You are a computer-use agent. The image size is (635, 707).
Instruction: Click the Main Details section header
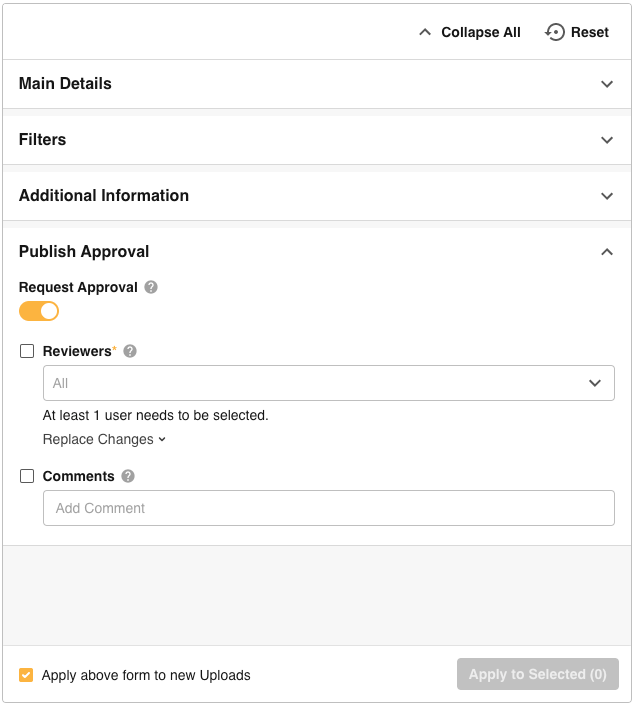[x=65, y=84]
